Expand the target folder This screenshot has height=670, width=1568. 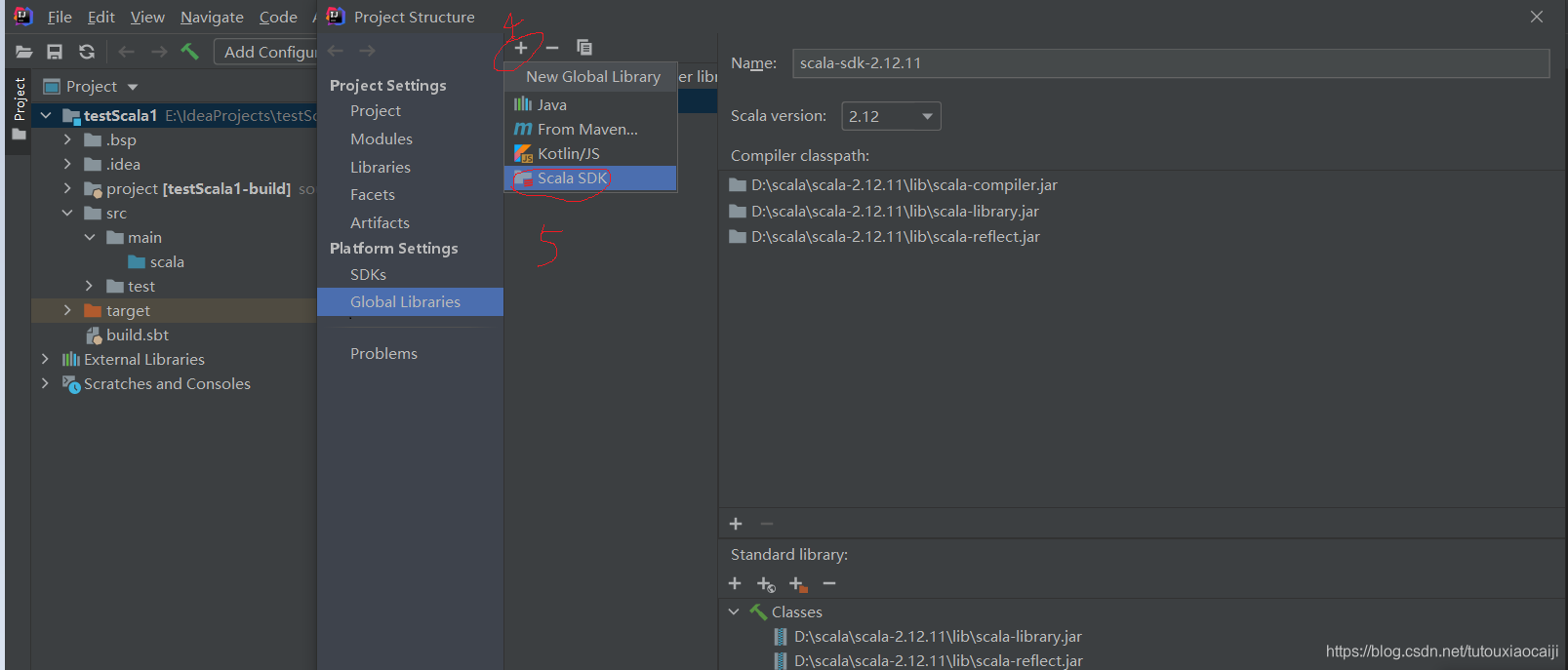[67, 310]
